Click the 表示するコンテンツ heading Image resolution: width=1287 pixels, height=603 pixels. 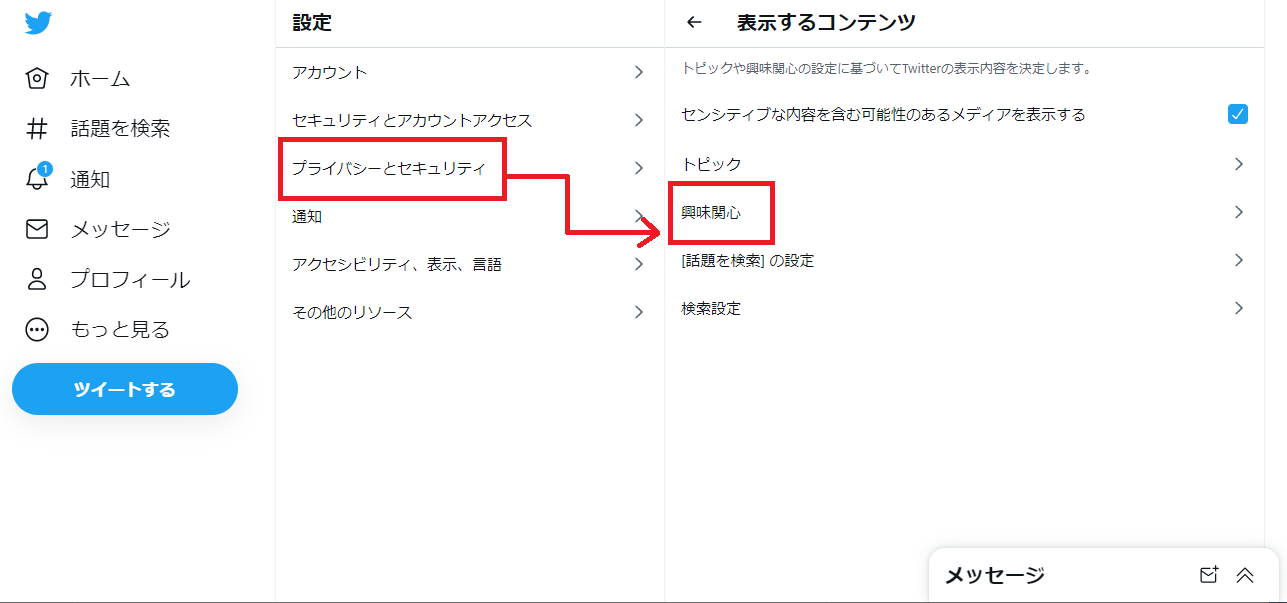(x=826, y=22)
